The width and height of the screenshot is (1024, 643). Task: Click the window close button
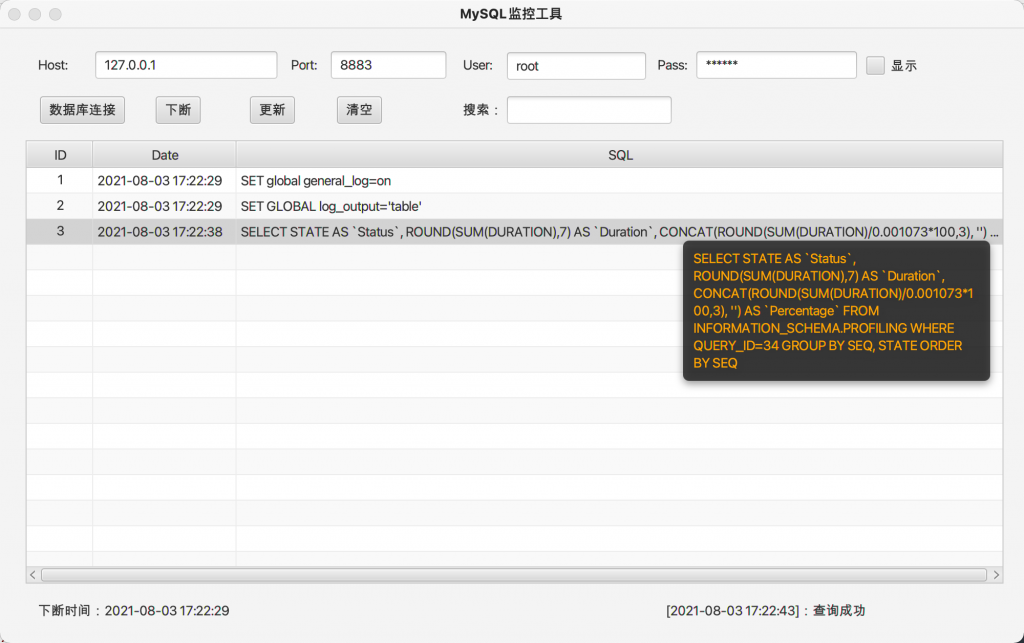coord(14,14)
